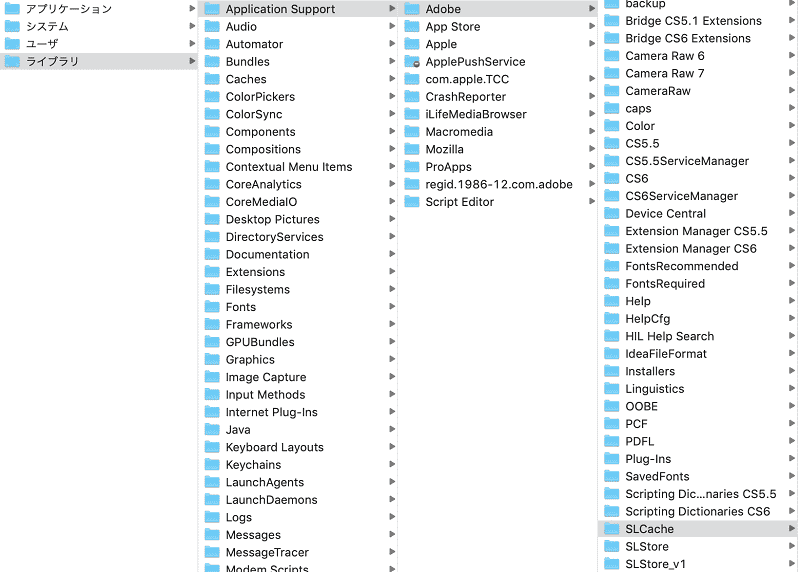Click the Camera Raw 7 folder icon

tap(612, 73)
